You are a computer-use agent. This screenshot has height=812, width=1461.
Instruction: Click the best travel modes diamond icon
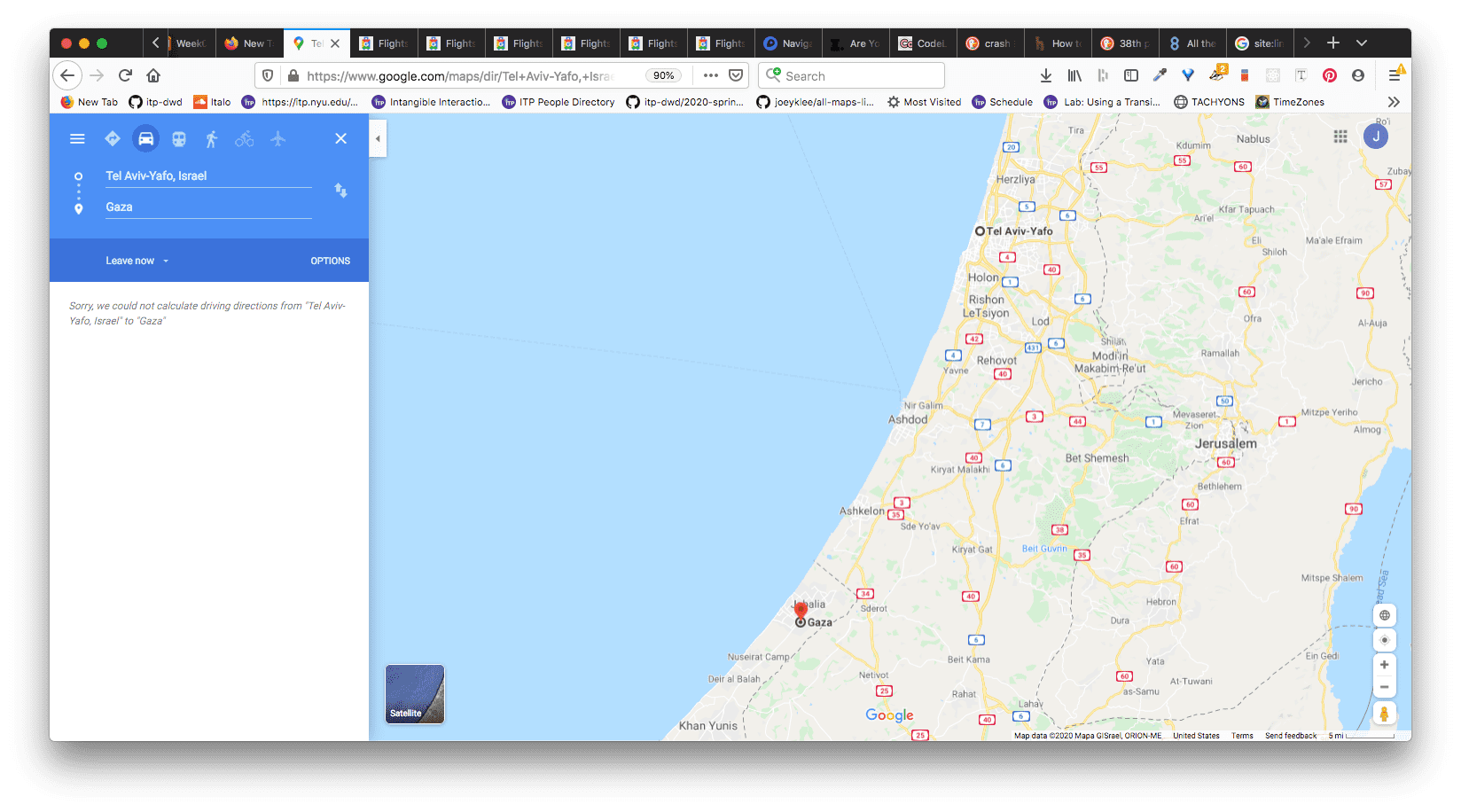tap(113, 139)
